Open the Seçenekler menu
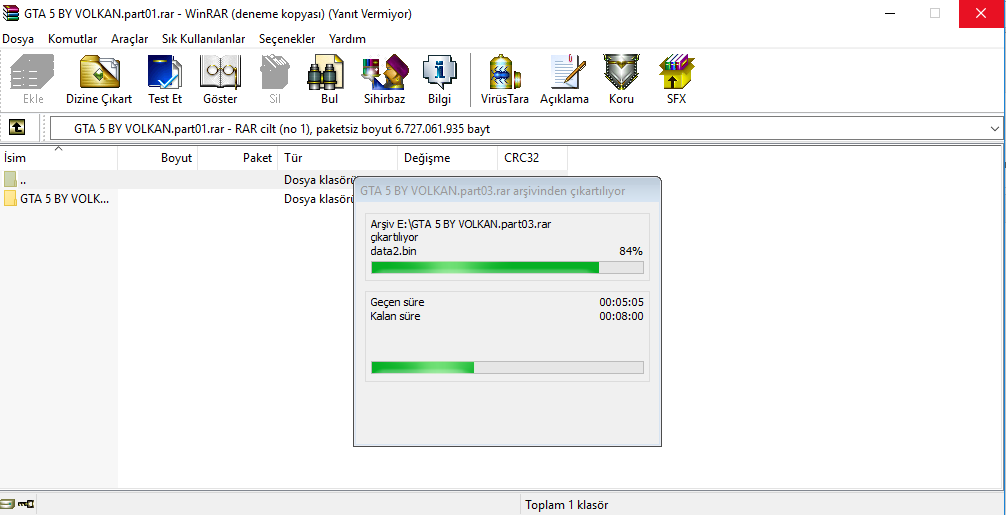 click(x=287, y=39)
